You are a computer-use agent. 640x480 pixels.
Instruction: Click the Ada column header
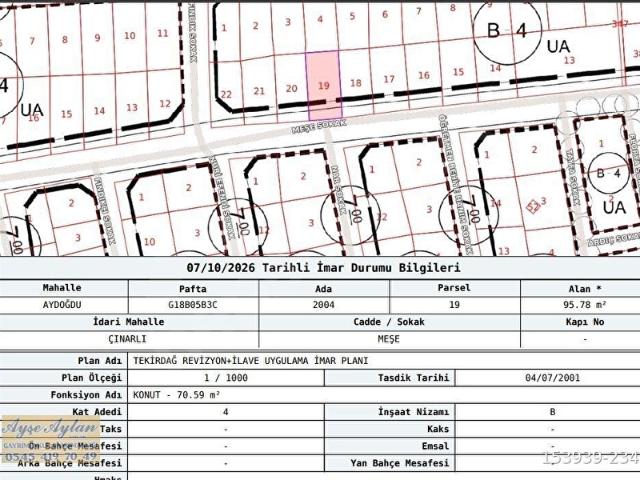323,289
